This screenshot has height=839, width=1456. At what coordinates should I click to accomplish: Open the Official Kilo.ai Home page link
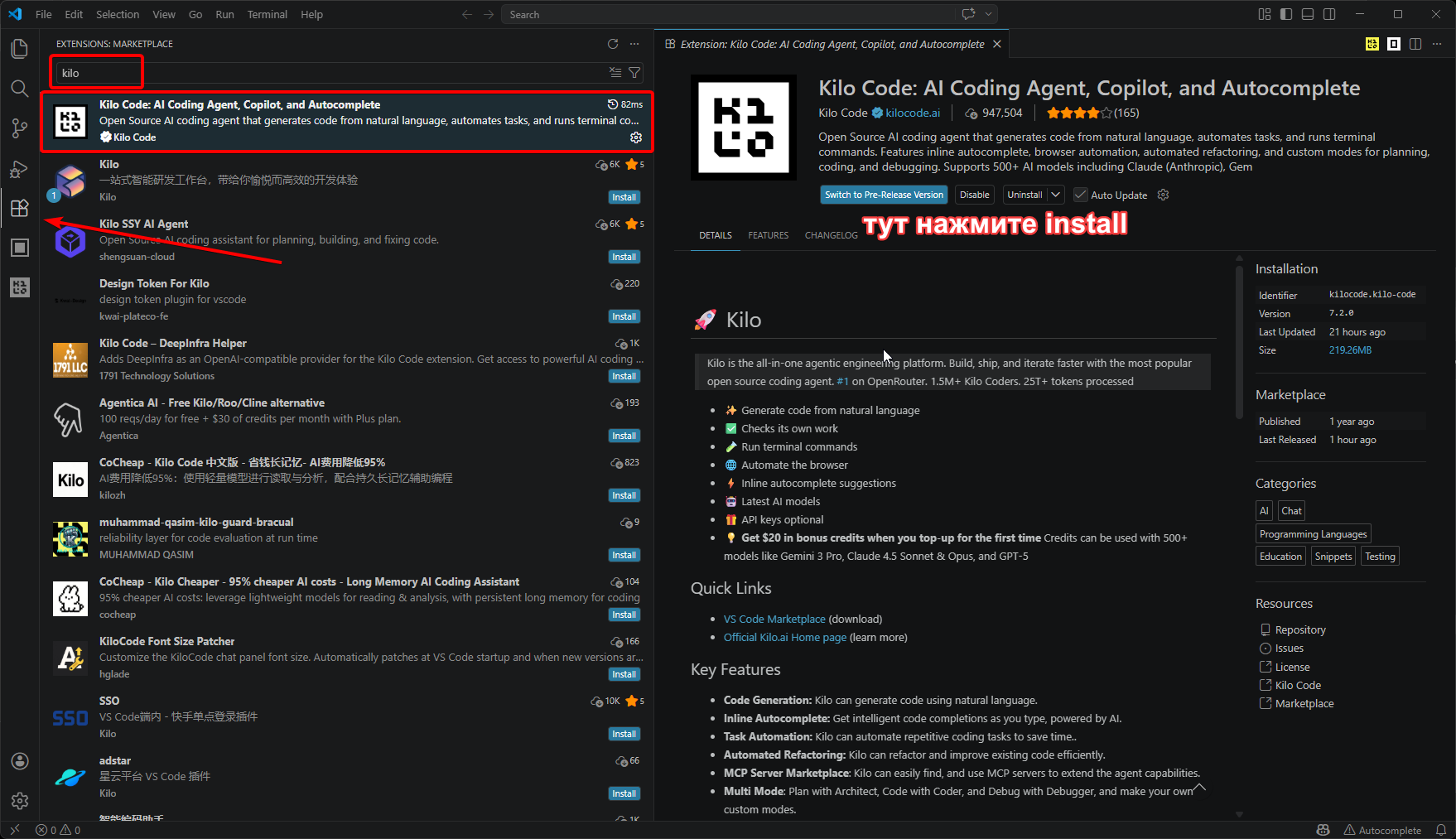pos(785,637)
